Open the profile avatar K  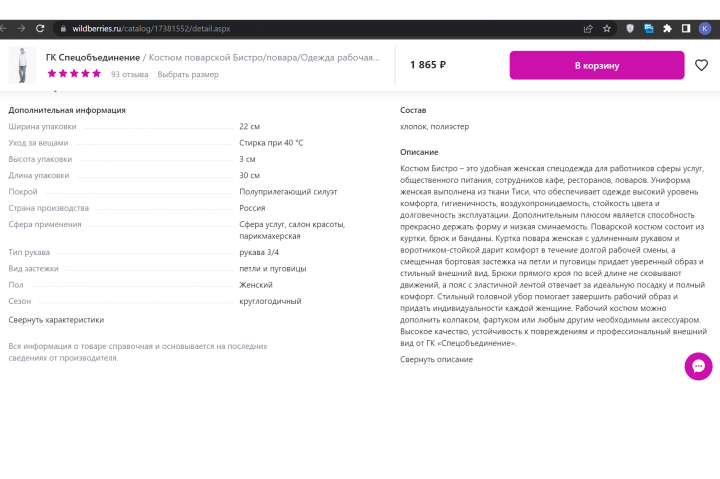pyautogui.click(x=705, y=28)
